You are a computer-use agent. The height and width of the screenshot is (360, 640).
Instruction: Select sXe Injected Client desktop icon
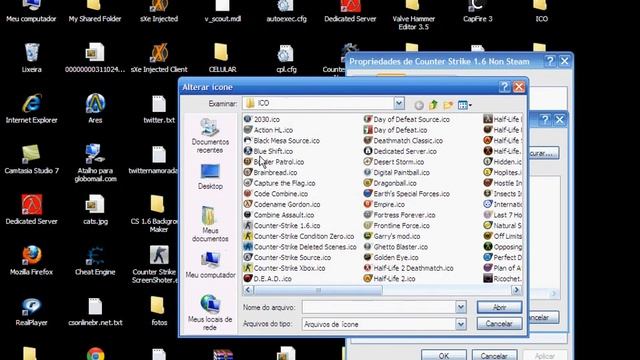click(159, 58)
